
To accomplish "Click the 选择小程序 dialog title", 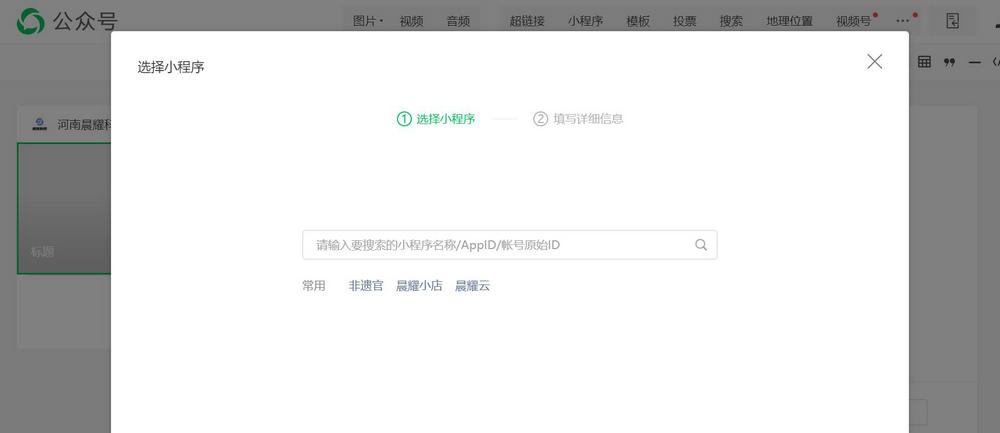I will (171, 67).
